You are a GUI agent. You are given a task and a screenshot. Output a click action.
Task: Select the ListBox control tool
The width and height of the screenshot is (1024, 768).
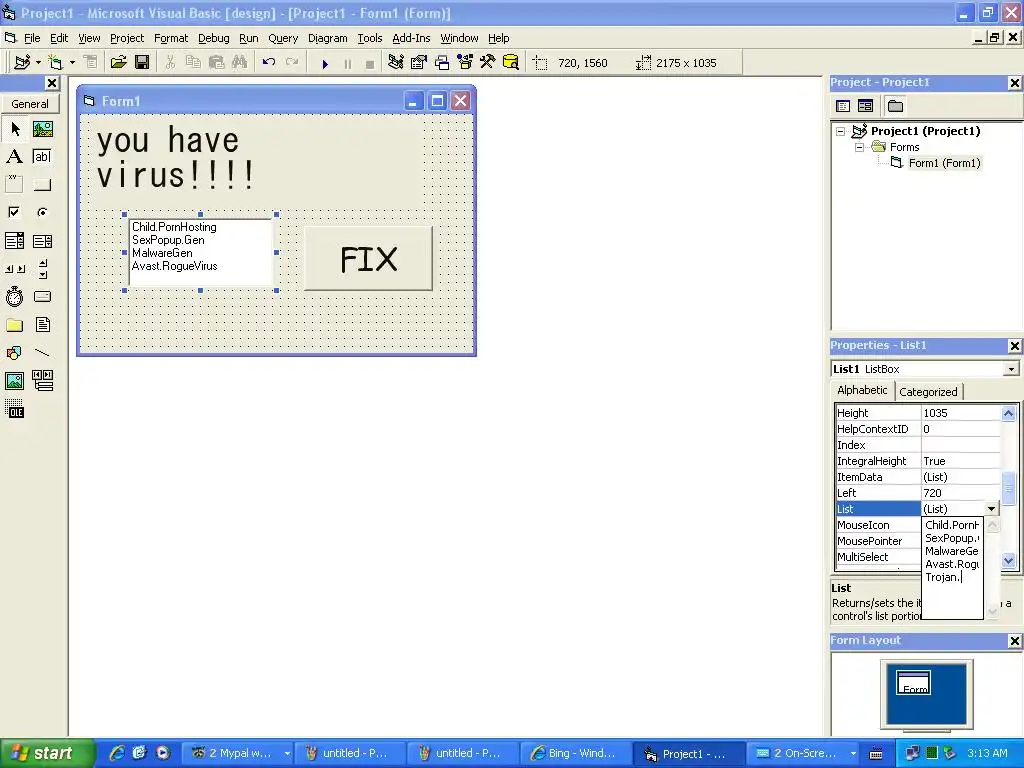pyautogui.click(x=42, y=241)
